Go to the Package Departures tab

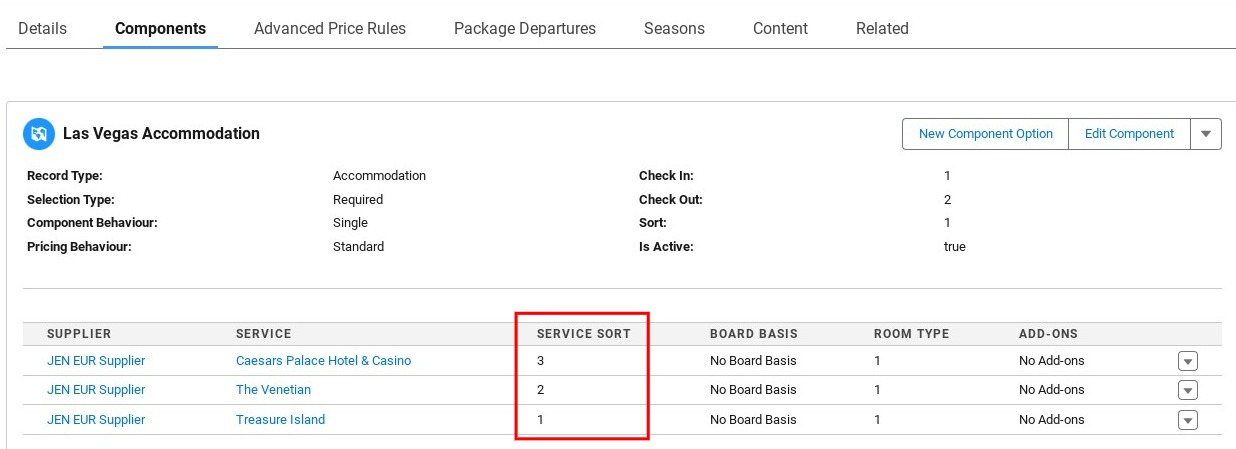point(525,28)
